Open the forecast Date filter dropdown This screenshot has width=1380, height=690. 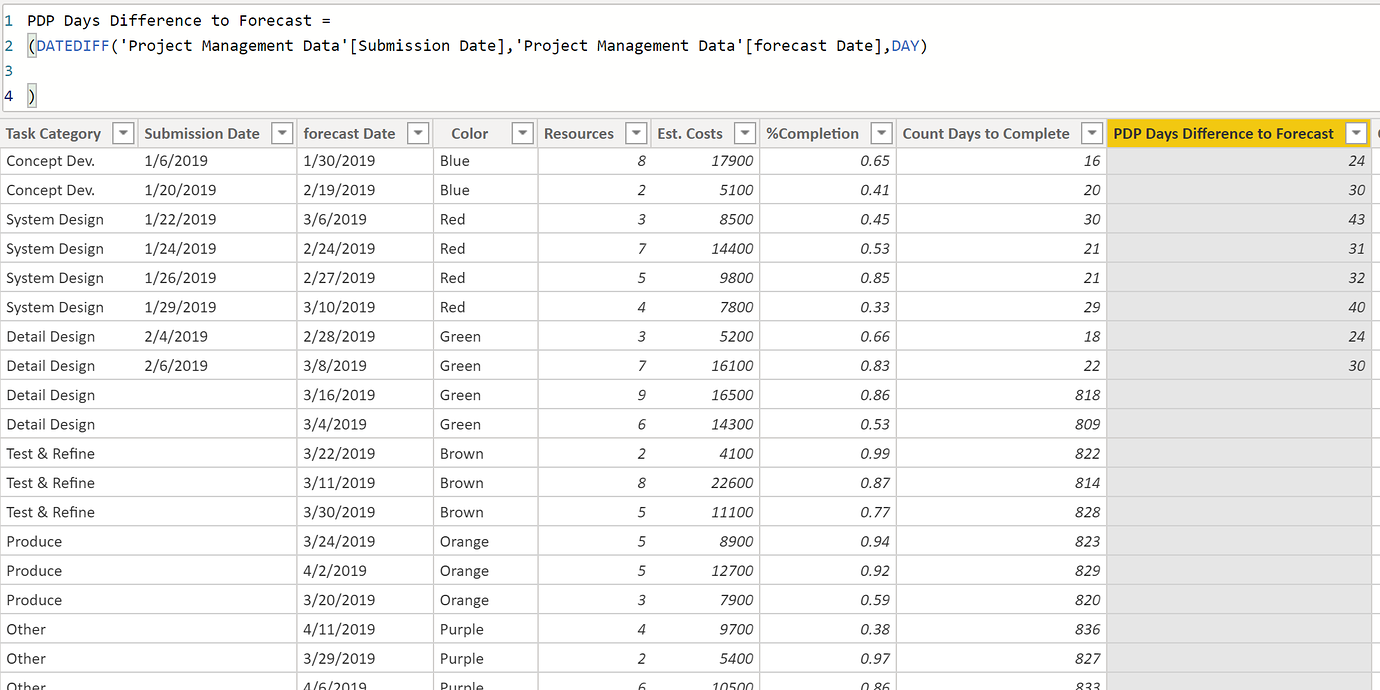pyautogui.click(x=418, y=133)
